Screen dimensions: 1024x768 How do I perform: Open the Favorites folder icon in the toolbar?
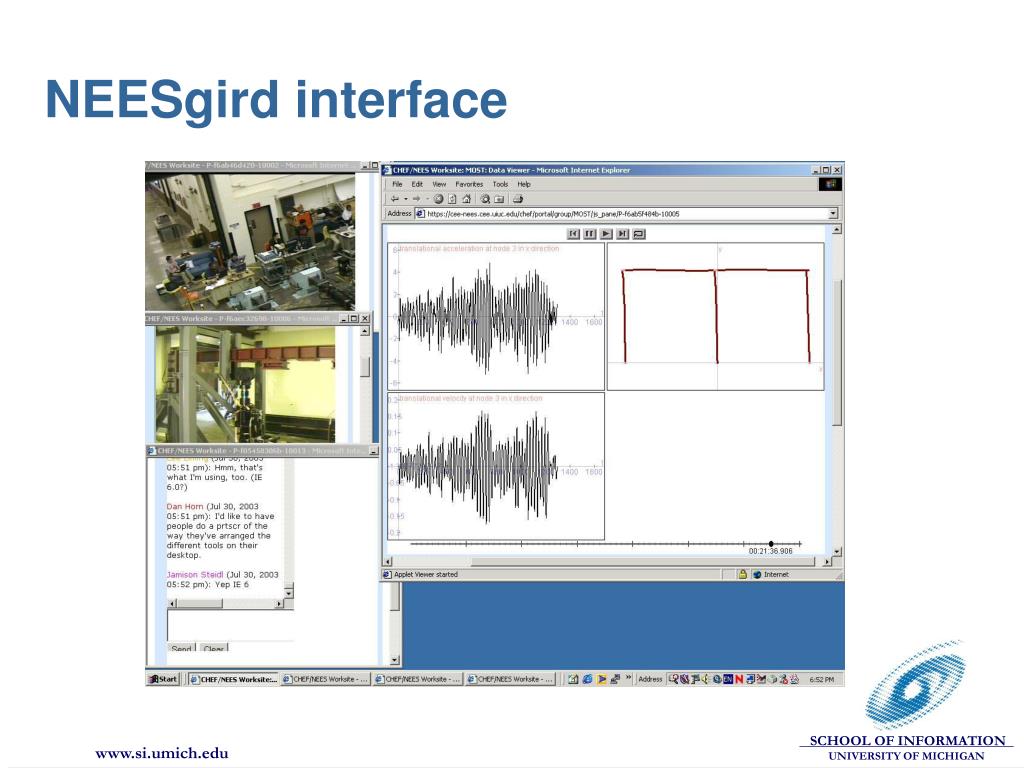[500, 199]
